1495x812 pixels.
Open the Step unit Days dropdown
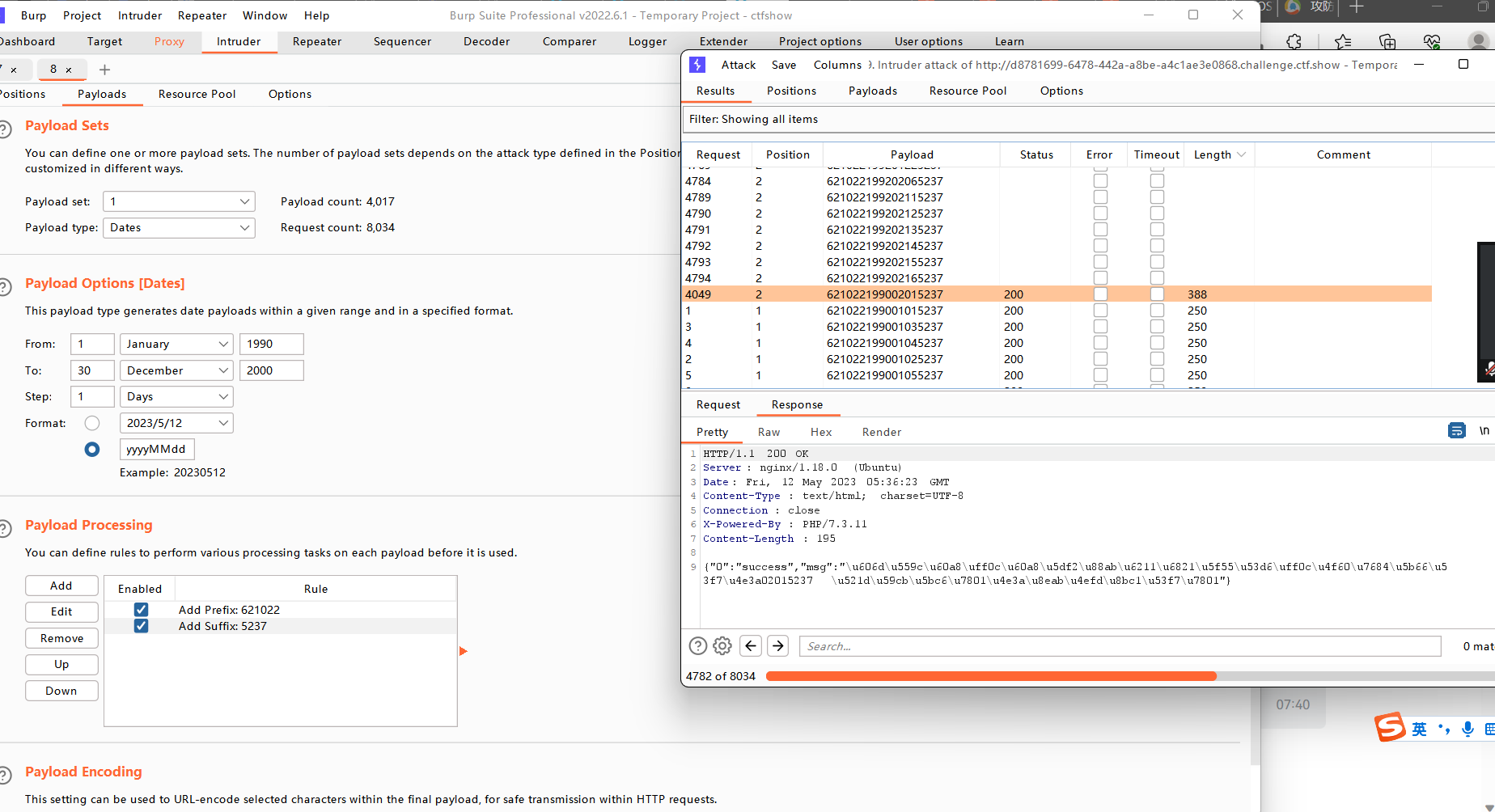tap(176, 396)
